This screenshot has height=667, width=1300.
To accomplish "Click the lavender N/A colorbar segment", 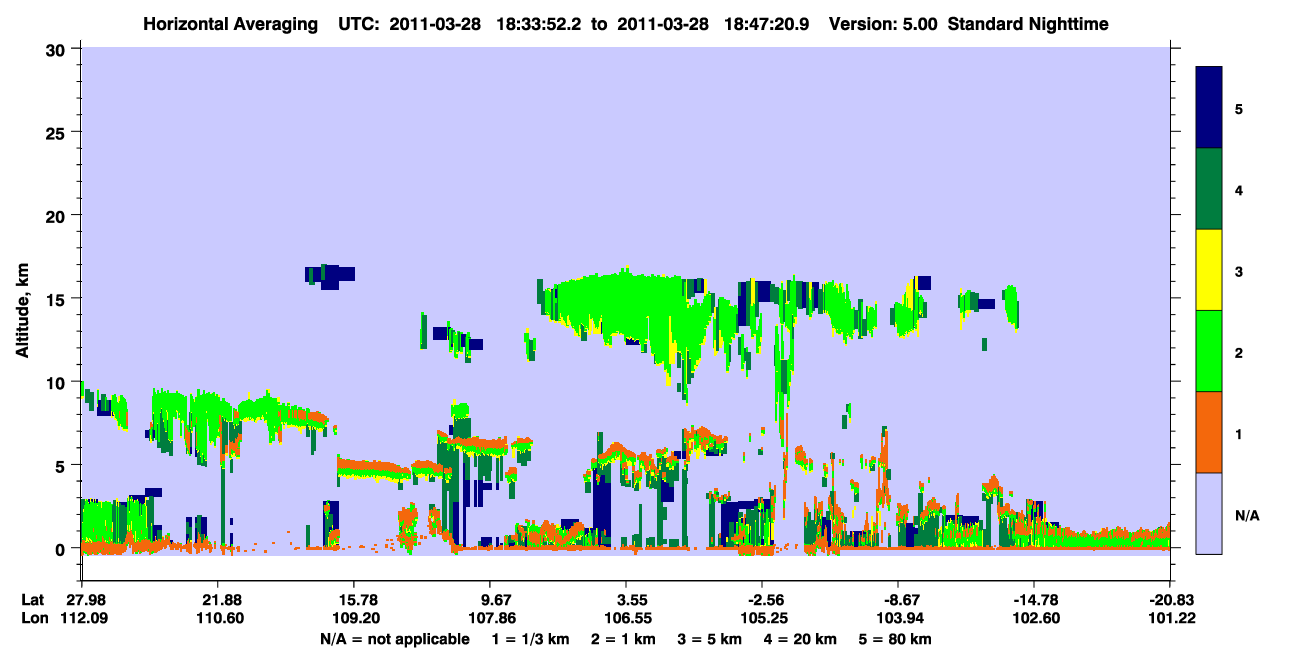I will [1209, 513].
